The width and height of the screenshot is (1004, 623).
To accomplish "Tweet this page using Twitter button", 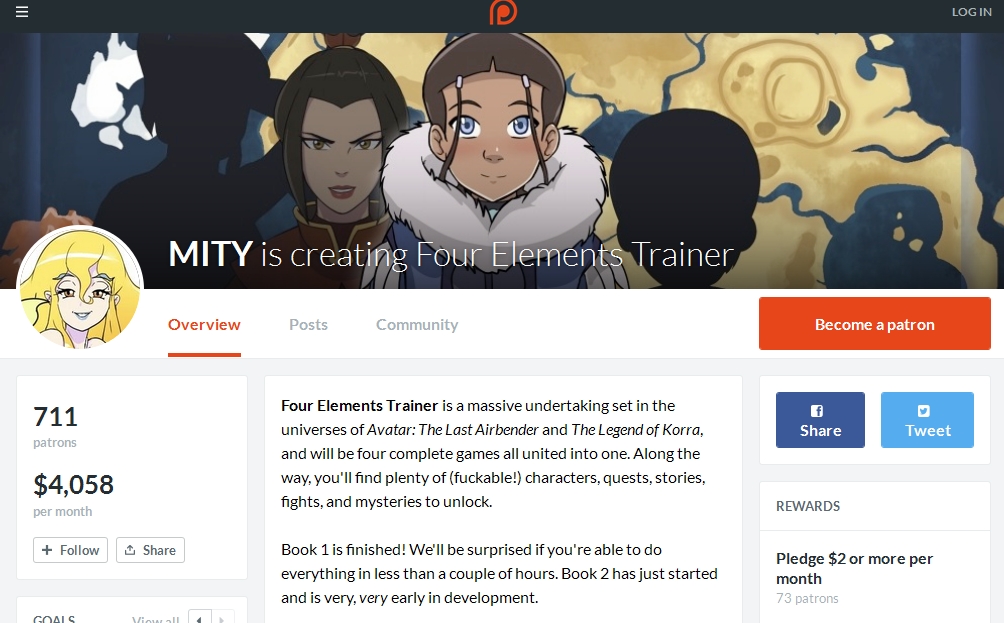I will pos(927,420).
